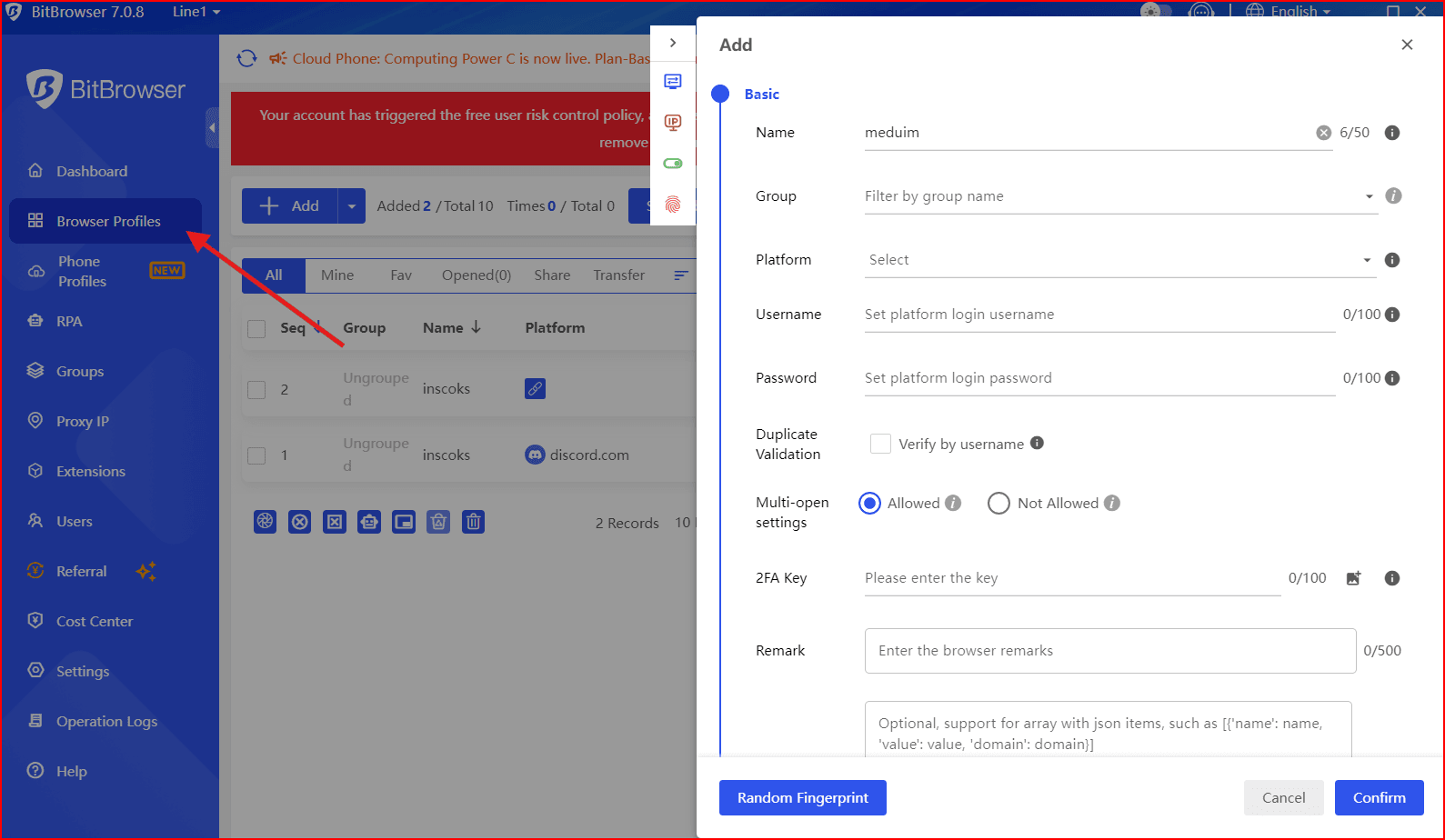
Task: Click the info icon next to Platform field
Action: [1392, 260]
